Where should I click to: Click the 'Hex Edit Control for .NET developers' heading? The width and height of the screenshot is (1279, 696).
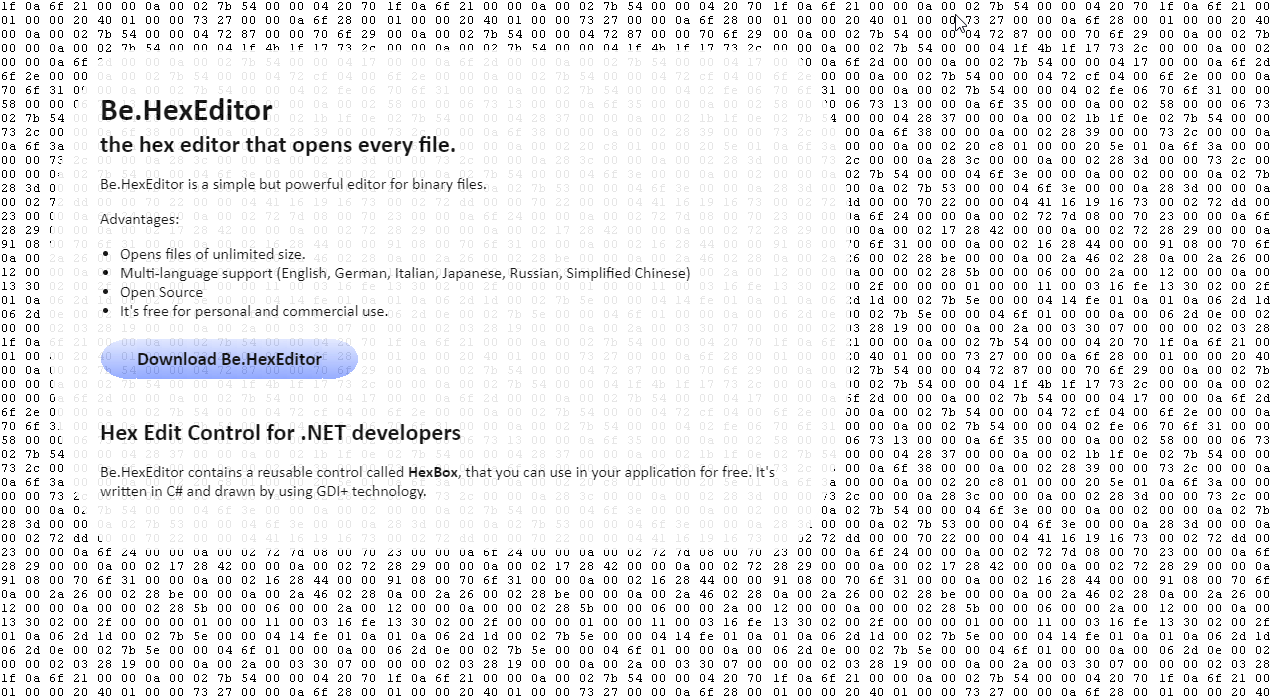tap(280, 433)
